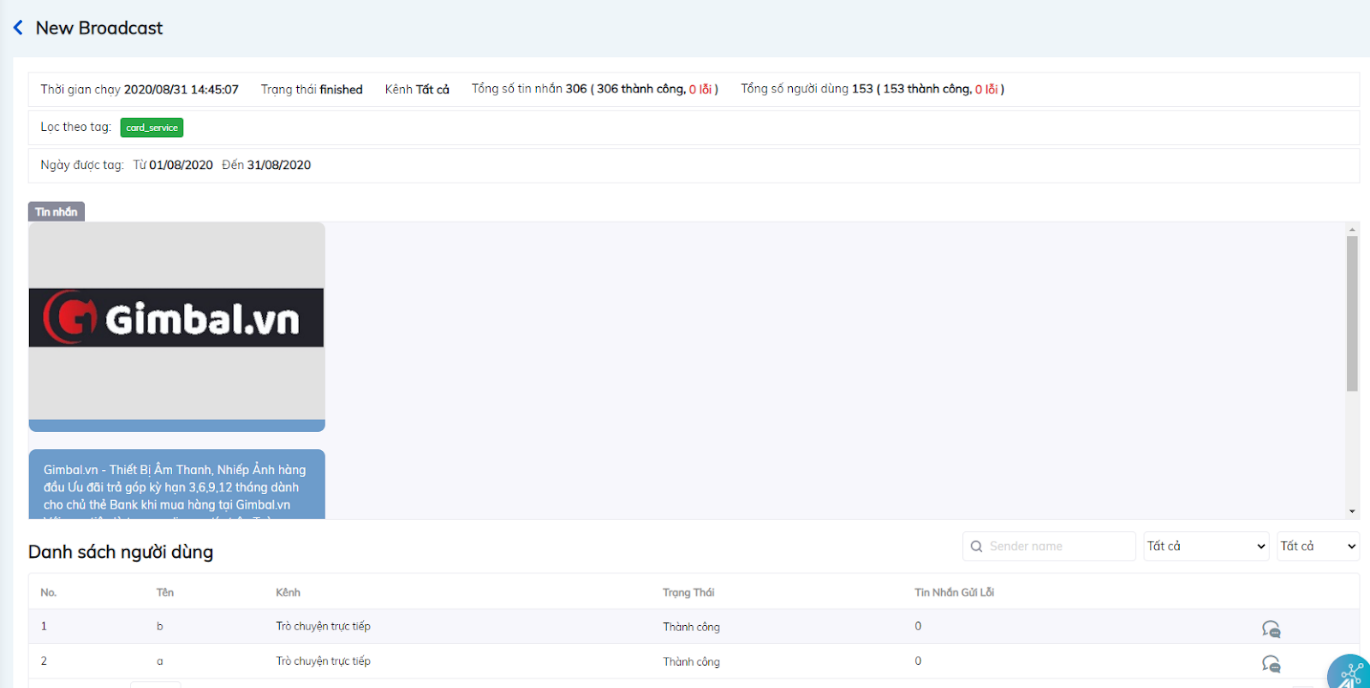
Task: Click start date 01/08/2020
Action: point(181,165)
